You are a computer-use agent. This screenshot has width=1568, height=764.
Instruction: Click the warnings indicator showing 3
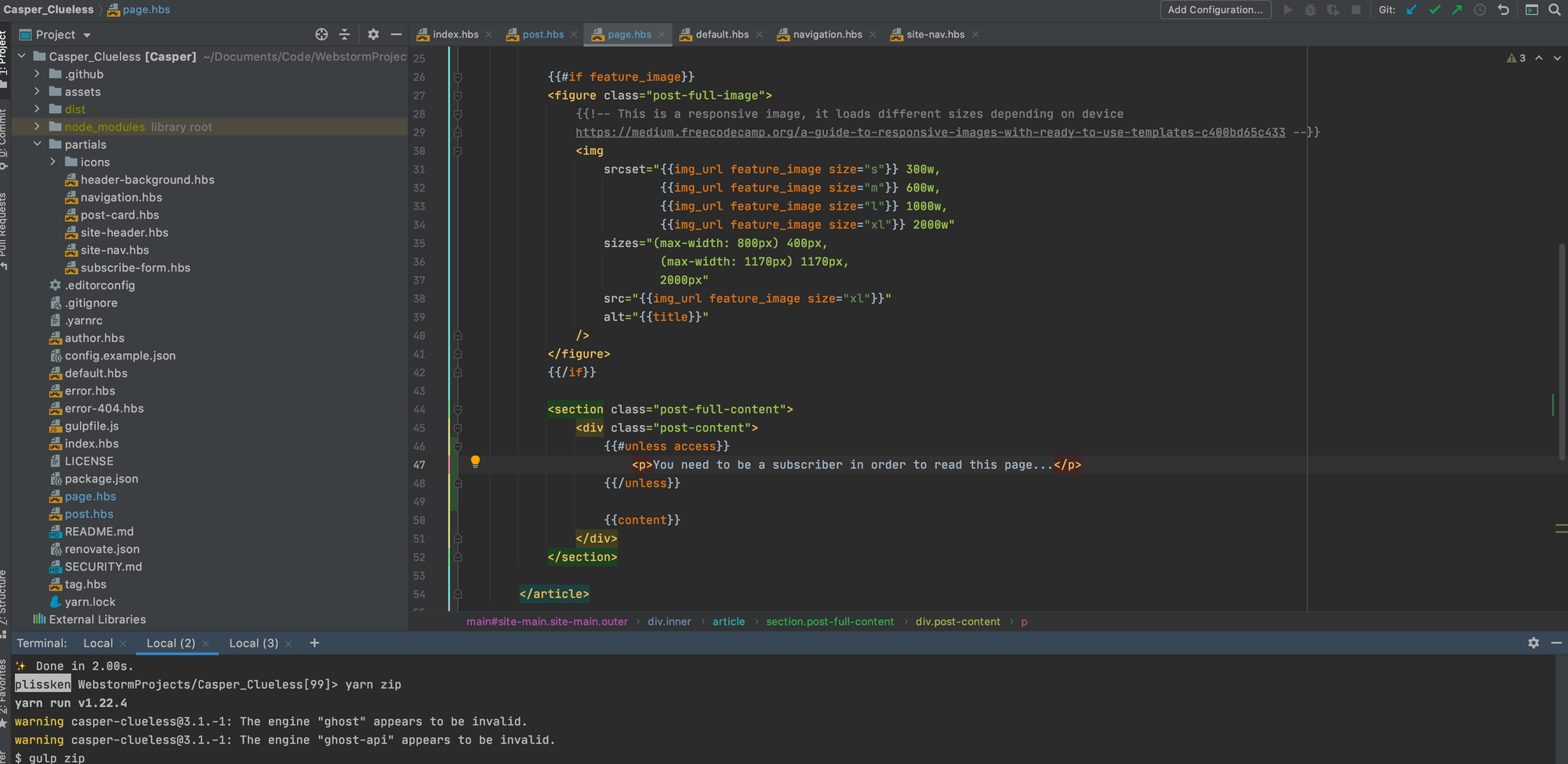pyautogui.click(x=1516, y=58)
